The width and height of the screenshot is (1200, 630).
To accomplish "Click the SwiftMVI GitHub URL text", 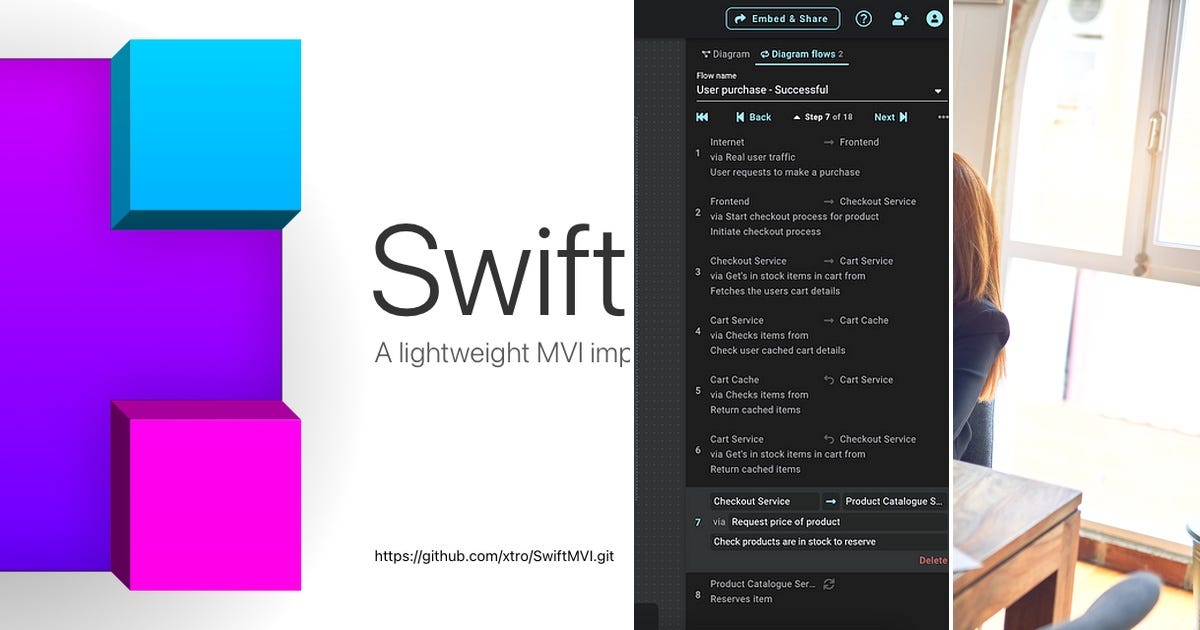I will click(x=494, y=556).
